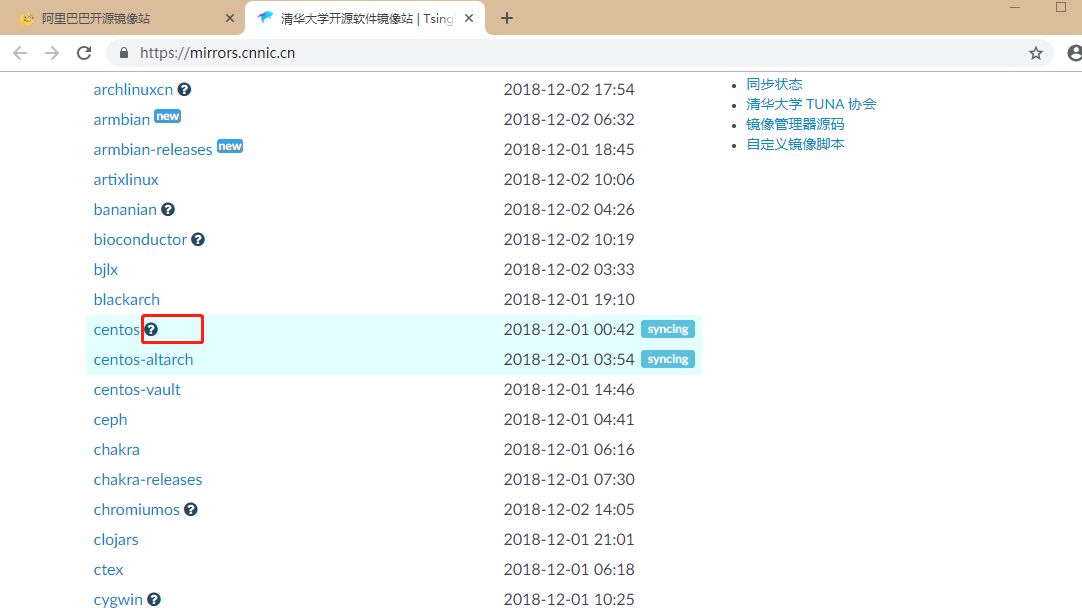Open the cygwin mirror link

[x=118, y=600]
